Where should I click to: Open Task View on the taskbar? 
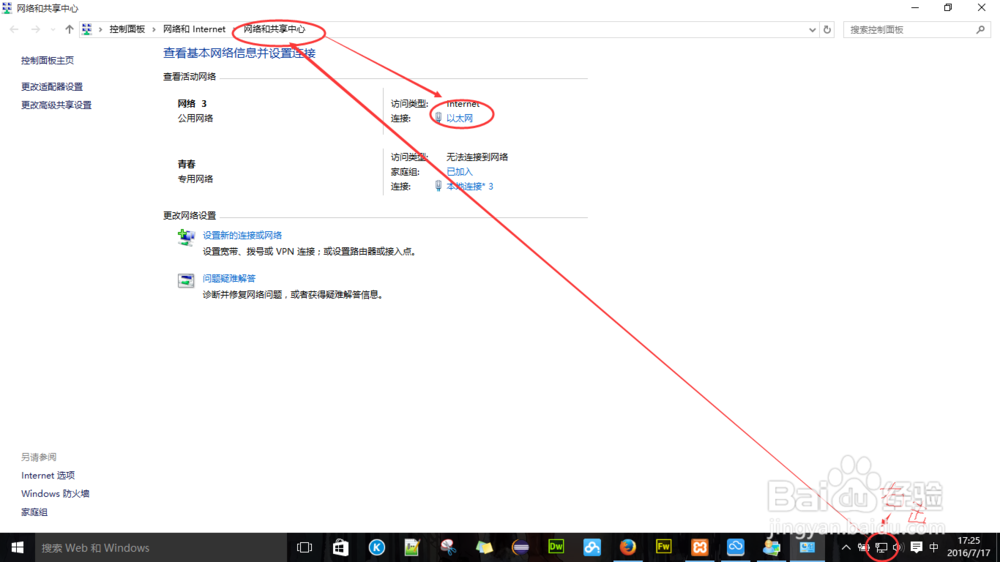[x=305, y=547]
